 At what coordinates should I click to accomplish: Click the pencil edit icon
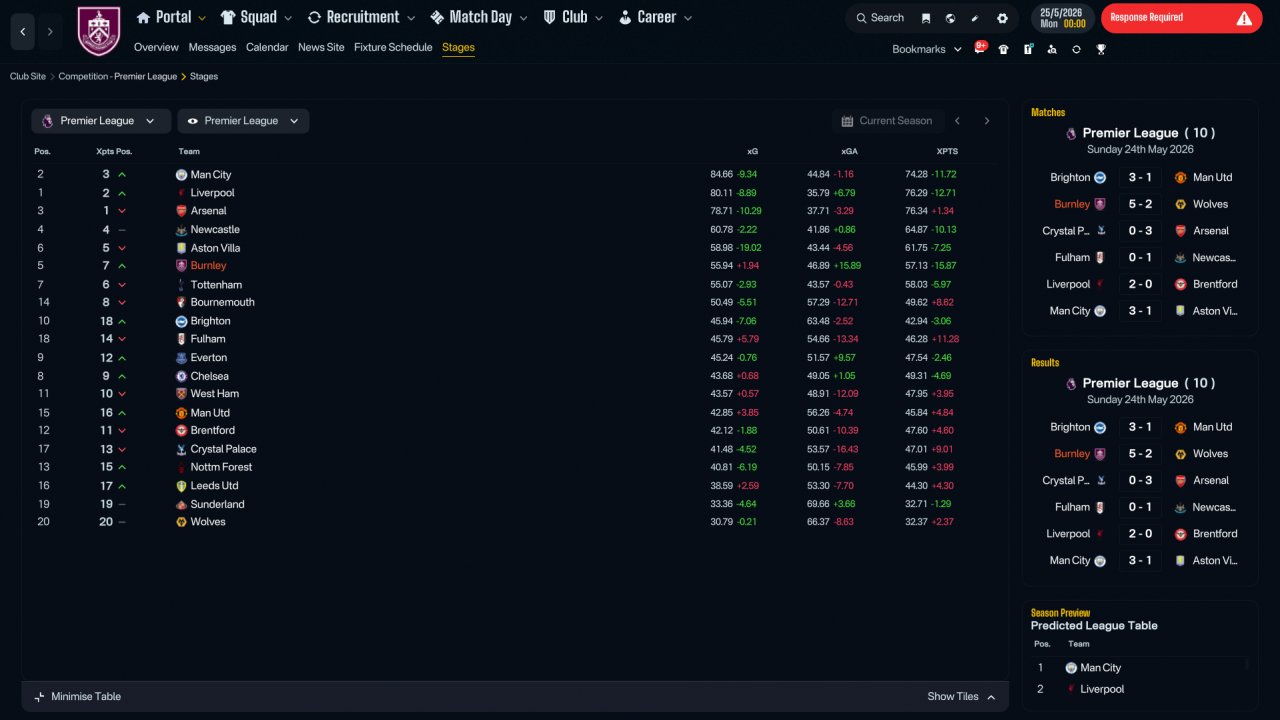pyautogui.click(x=975, y=18)
